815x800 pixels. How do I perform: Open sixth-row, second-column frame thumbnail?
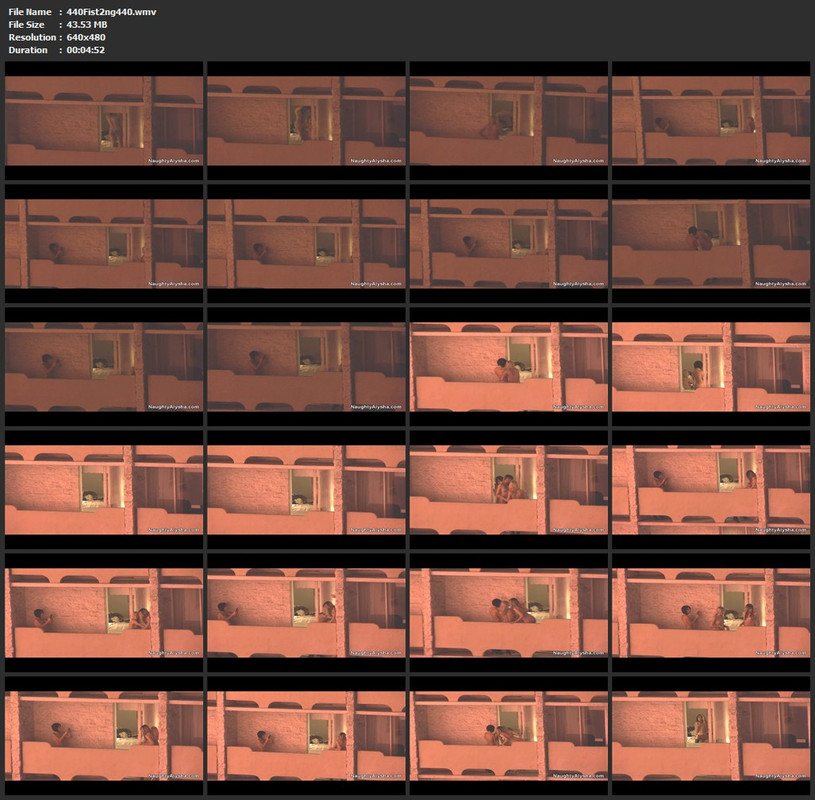pyautogui.click(x=306, y=736)
